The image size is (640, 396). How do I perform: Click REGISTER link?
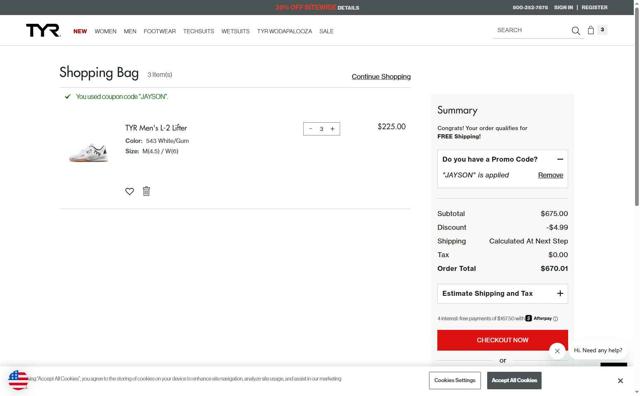pos(594,7)
